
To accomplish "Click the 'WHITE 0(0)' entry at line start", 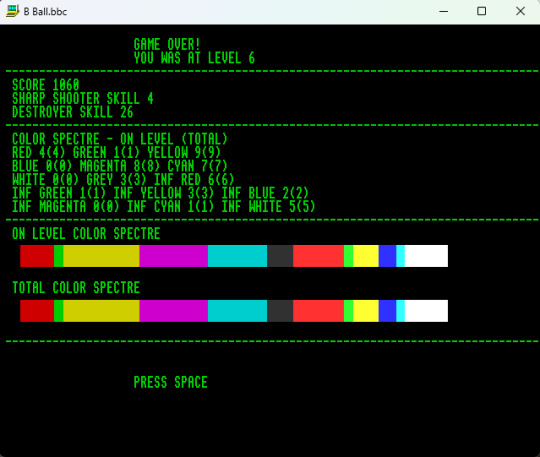I will pos(45,179).
